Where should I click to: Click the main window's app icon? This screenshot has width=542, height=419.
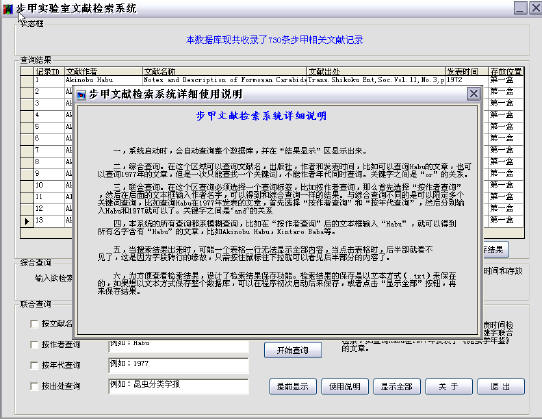pos(8,9)
